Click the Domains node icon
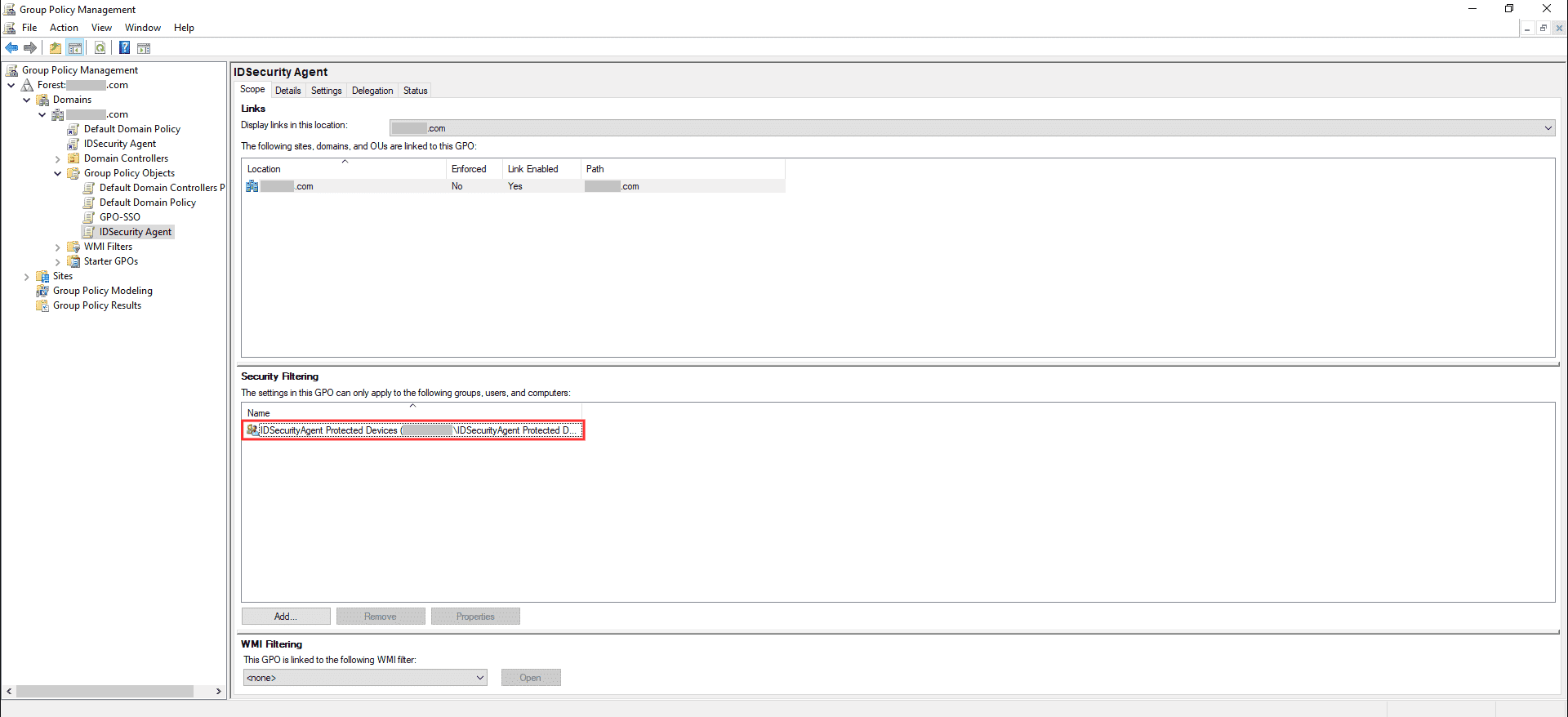This screenshot has width=1568, height=717. click(42, 100)
